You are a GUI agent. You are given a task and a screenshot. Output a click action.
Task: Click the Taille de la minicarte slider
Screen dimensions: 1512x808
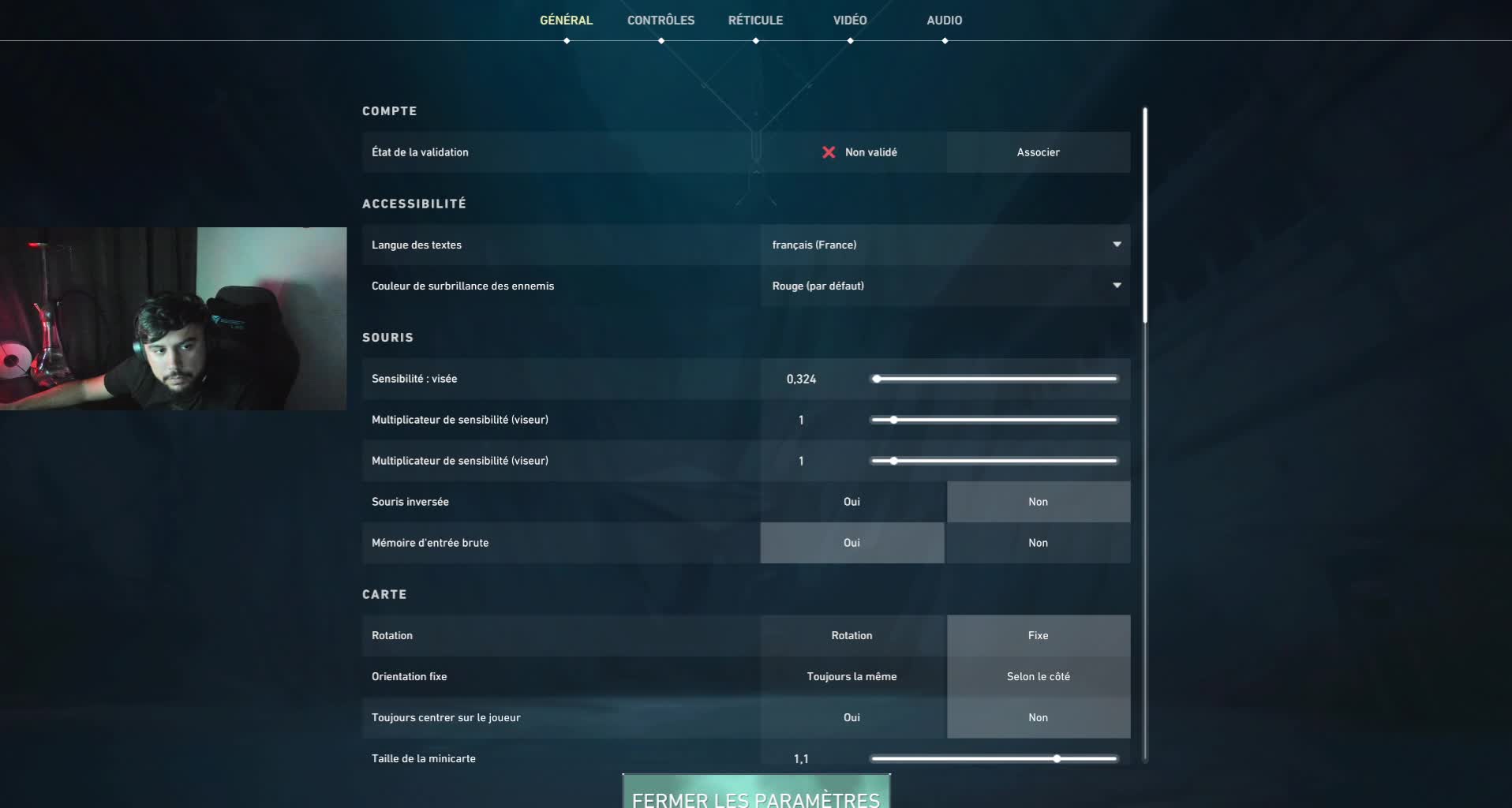coord(994,759)
